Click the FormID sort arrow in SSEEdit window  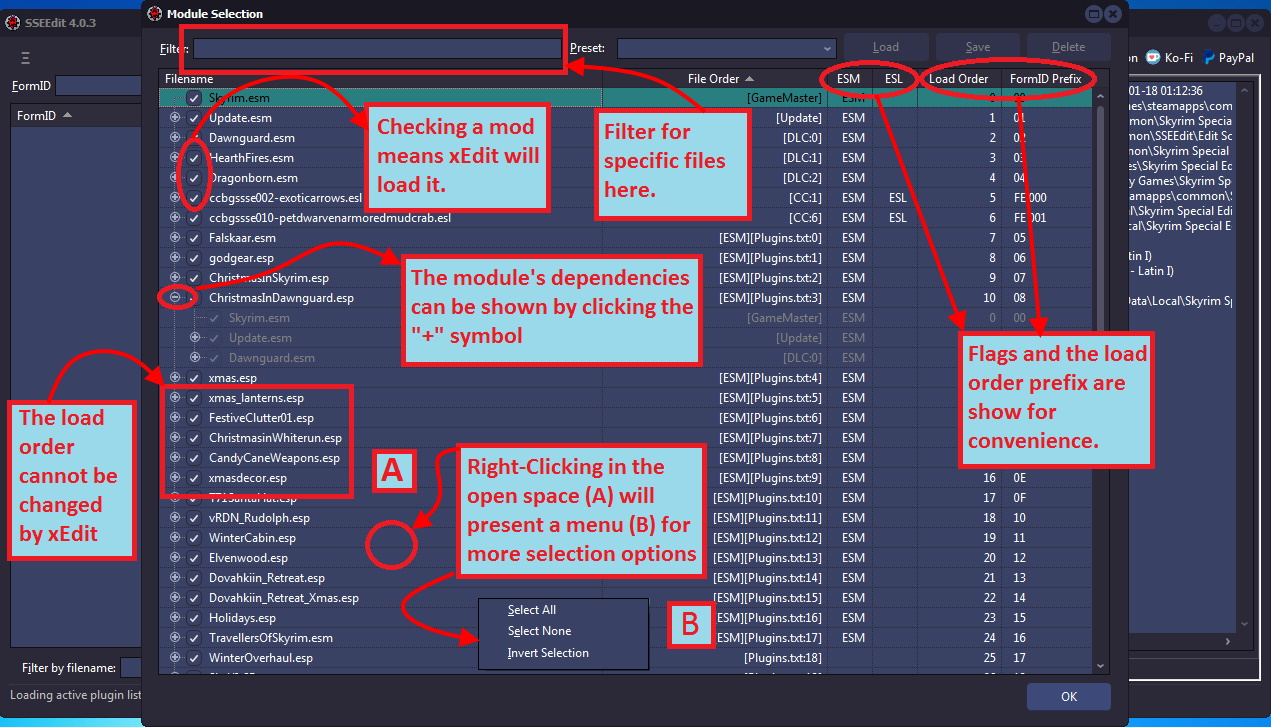pyautogui.click(x=67, y=115)
